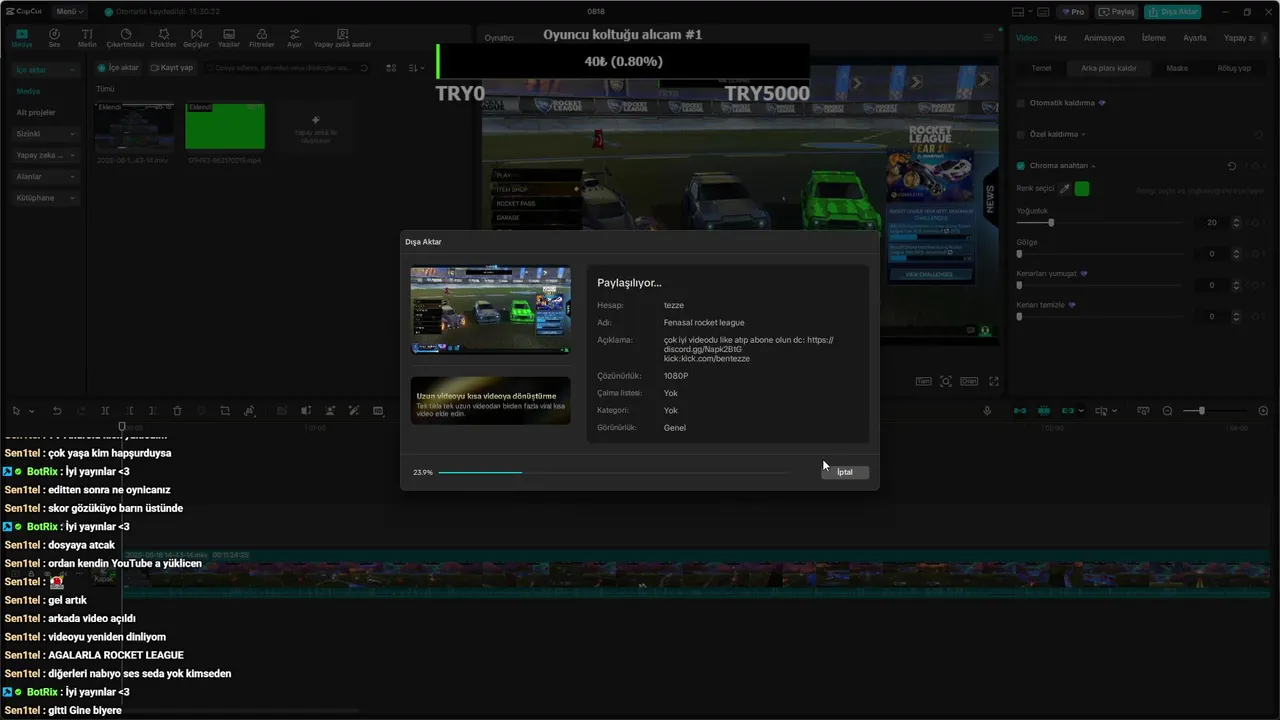The height and width of the screenshot is (720, 1280).
Task: Click the timeline microphone record icon
Action: click(x=987, y=411)
